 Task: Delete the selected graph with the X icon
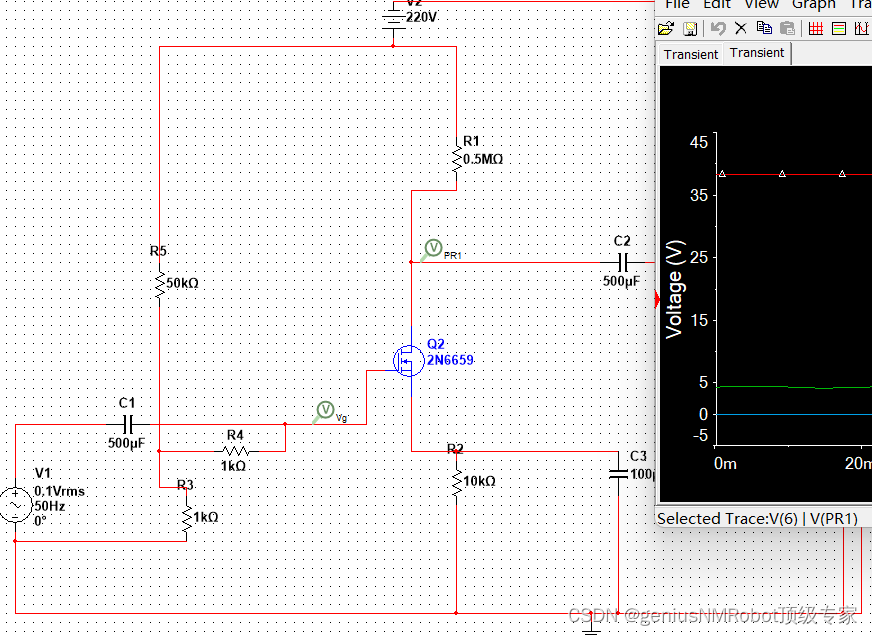click(740, 28)
